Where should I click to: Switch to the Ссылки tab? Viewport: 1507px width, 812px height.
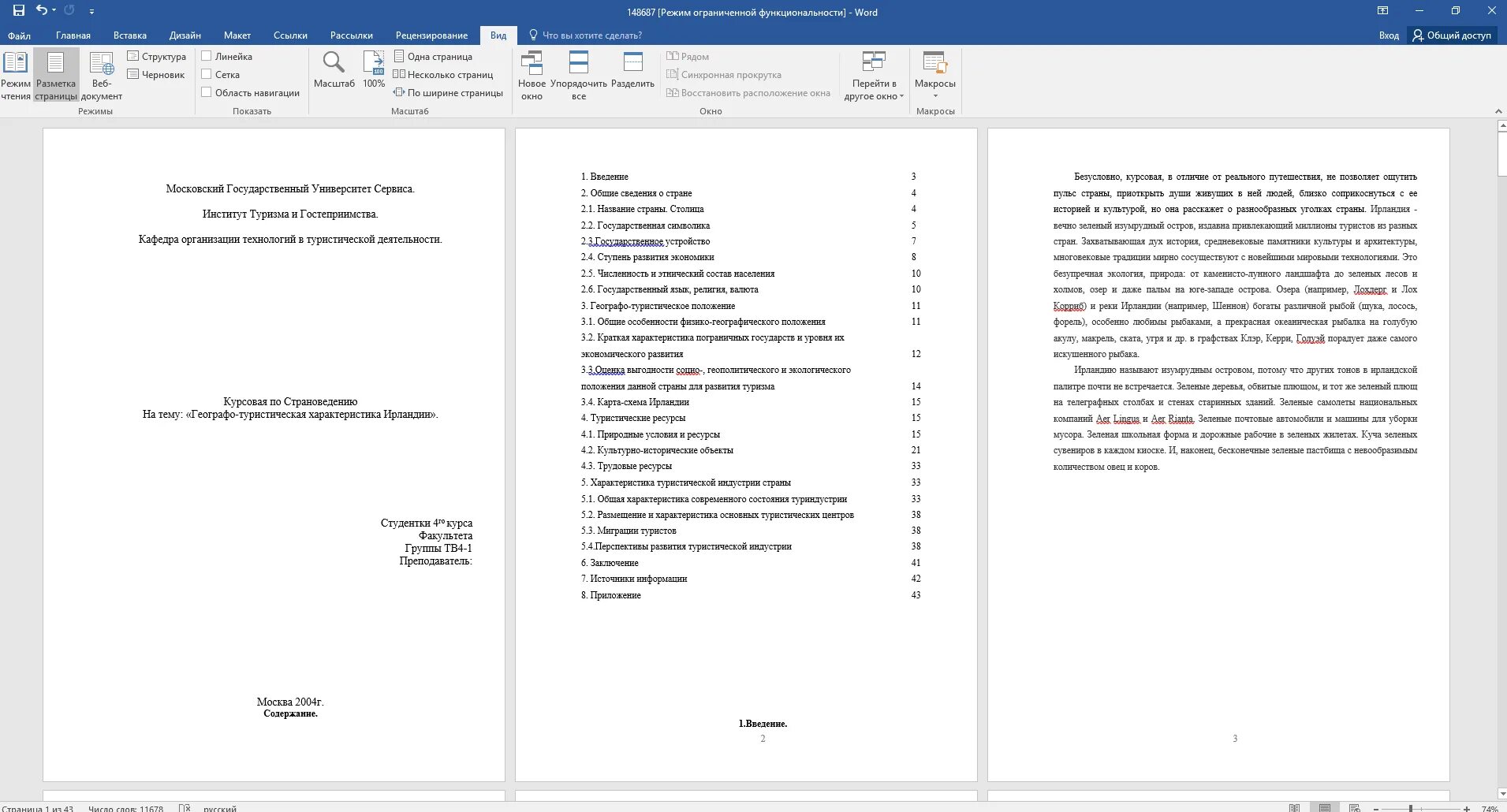[290, 35]
